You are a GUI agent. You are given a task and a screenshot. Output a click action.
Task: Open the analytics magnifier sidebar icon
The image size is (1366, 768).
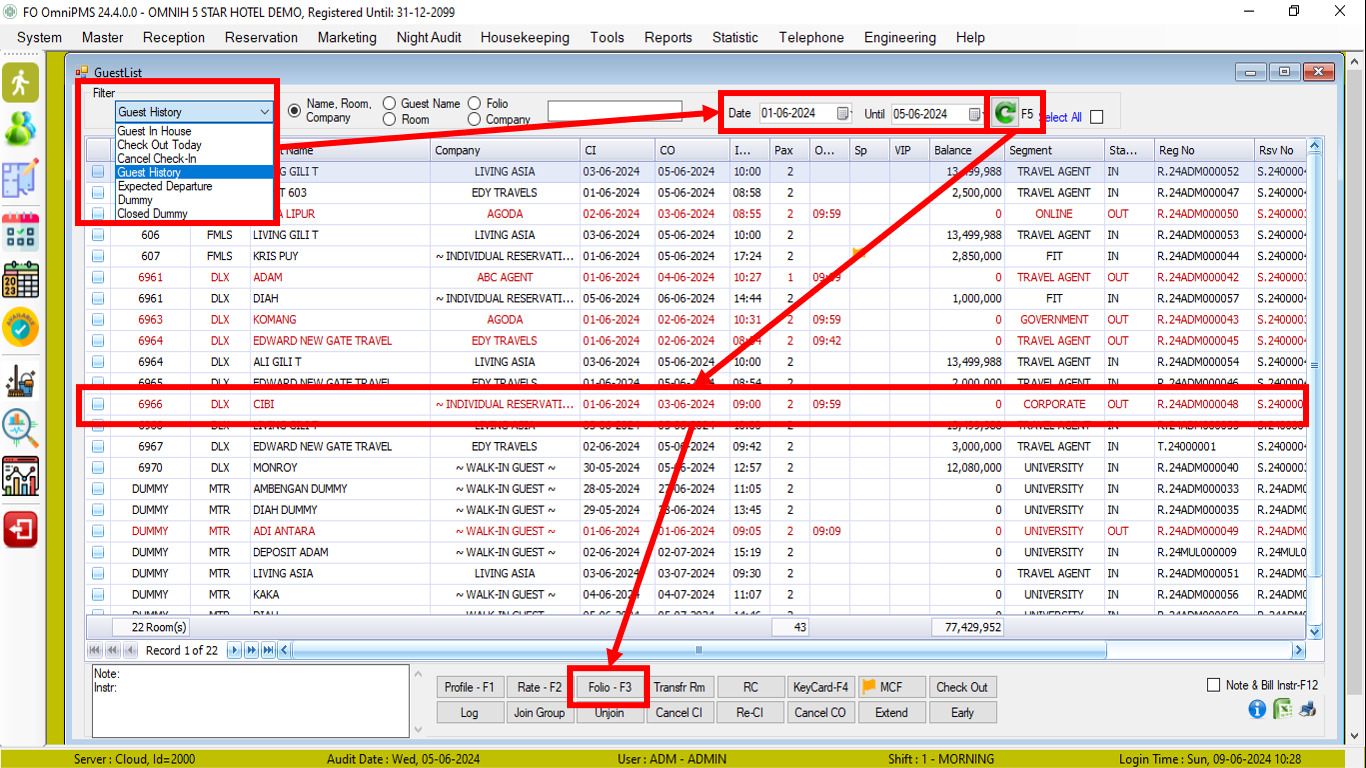tap(20, 428)
